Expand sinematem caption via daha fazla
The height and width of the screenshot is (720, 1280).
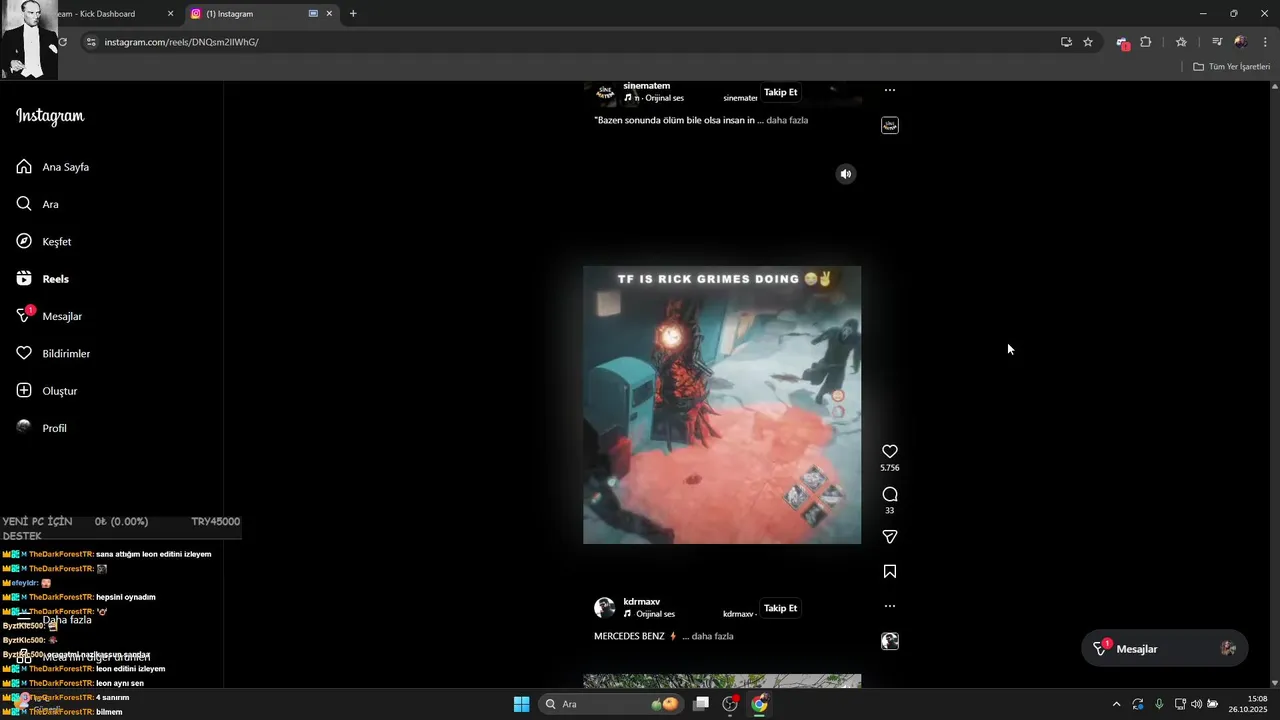(787, 120)
